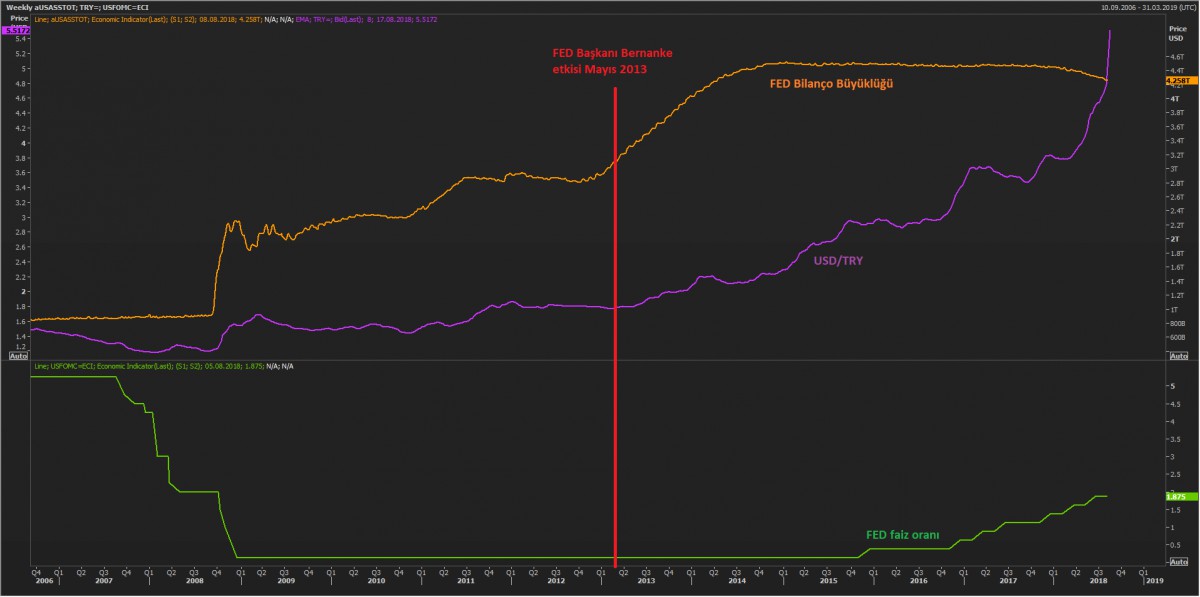Click year 2011 on the time axis
The image size is (1200, 597).
point(466,580)
